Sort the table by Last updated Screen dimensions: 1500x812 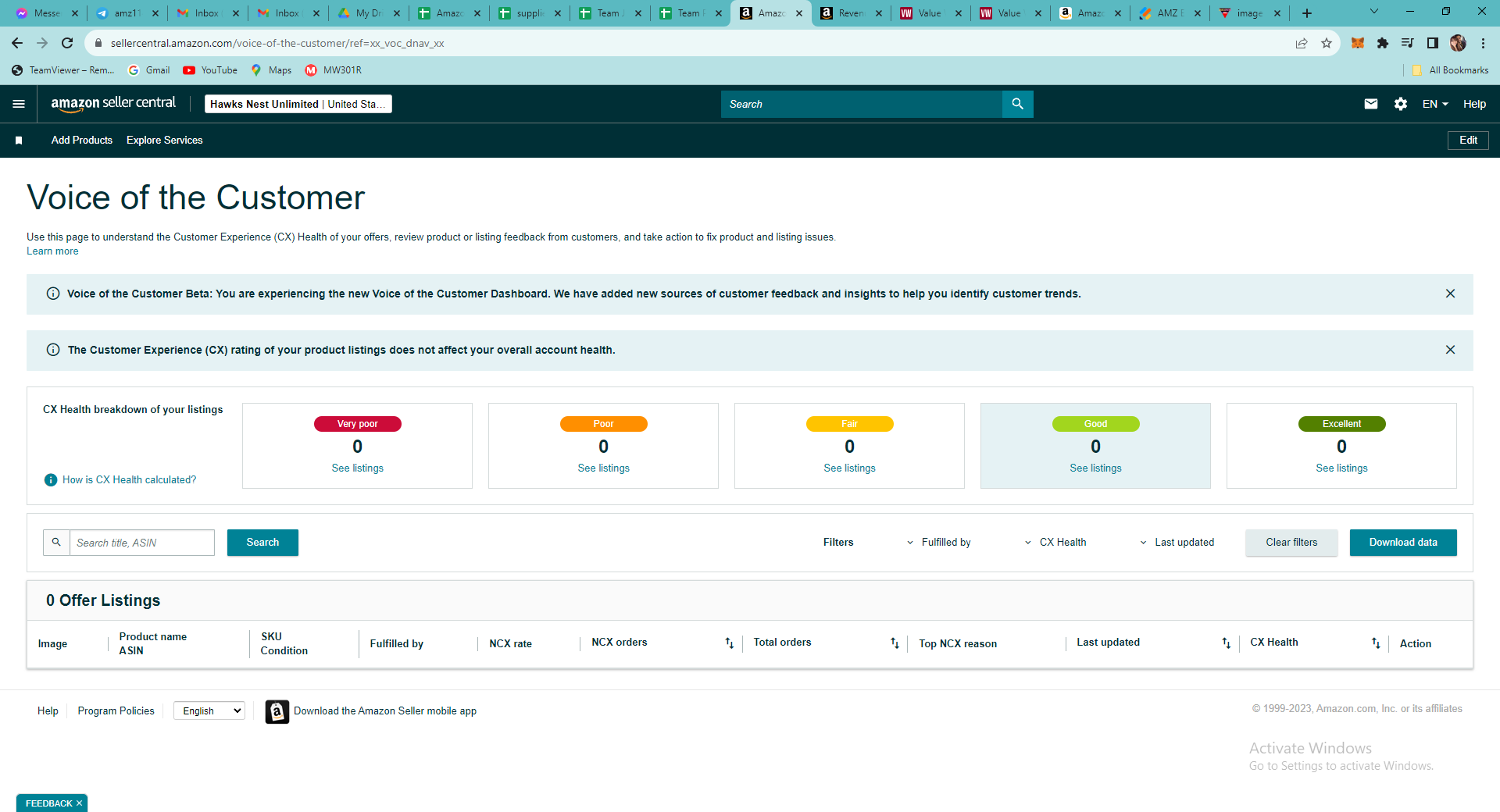(1226, 643)
